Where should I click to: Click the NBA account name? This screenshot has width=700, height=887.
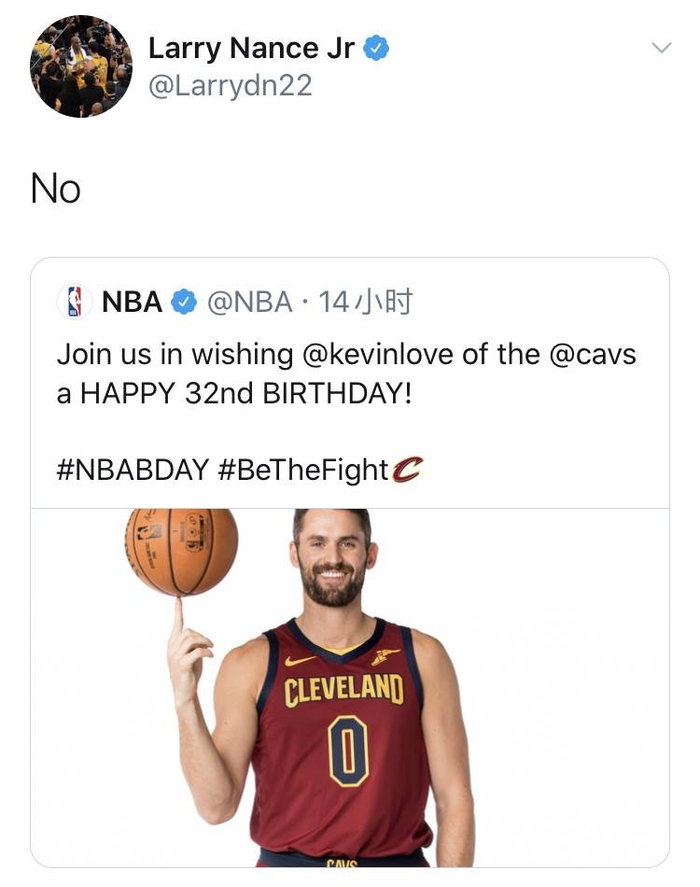(132, 302)
